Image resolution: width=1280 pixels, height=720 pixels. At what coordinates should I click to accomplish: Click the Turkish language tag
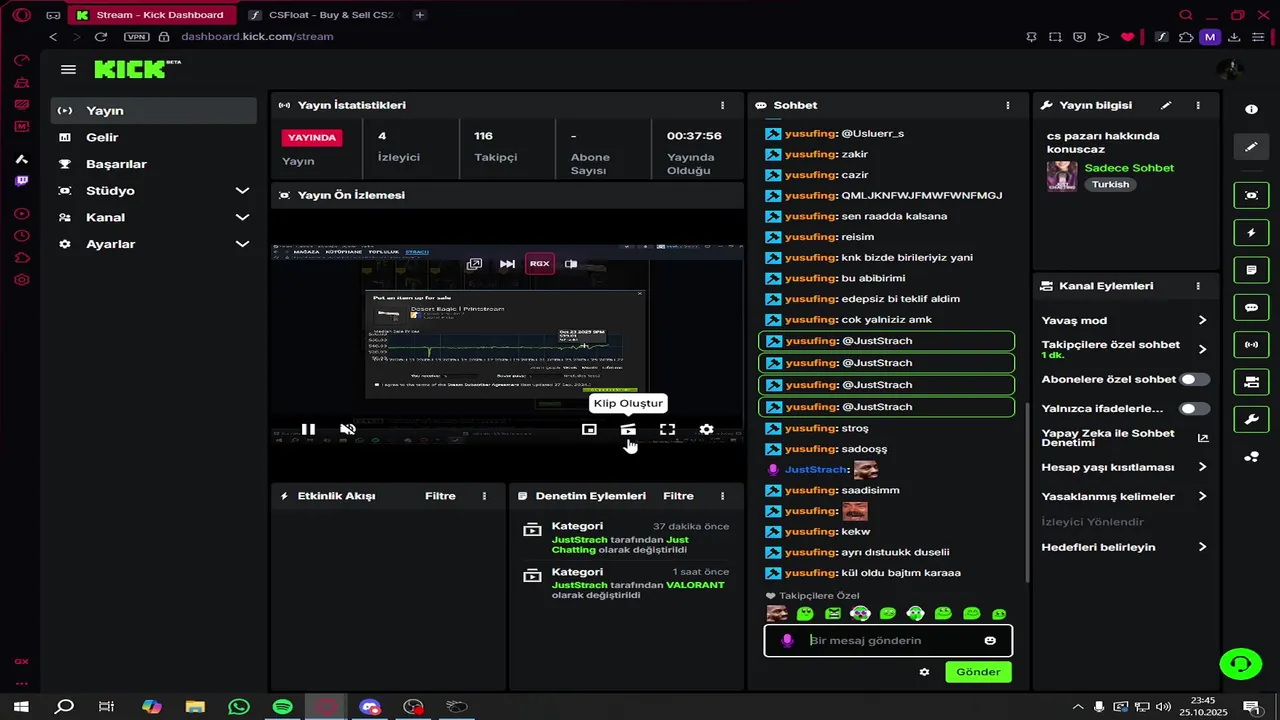click(x=1110, y=185)
